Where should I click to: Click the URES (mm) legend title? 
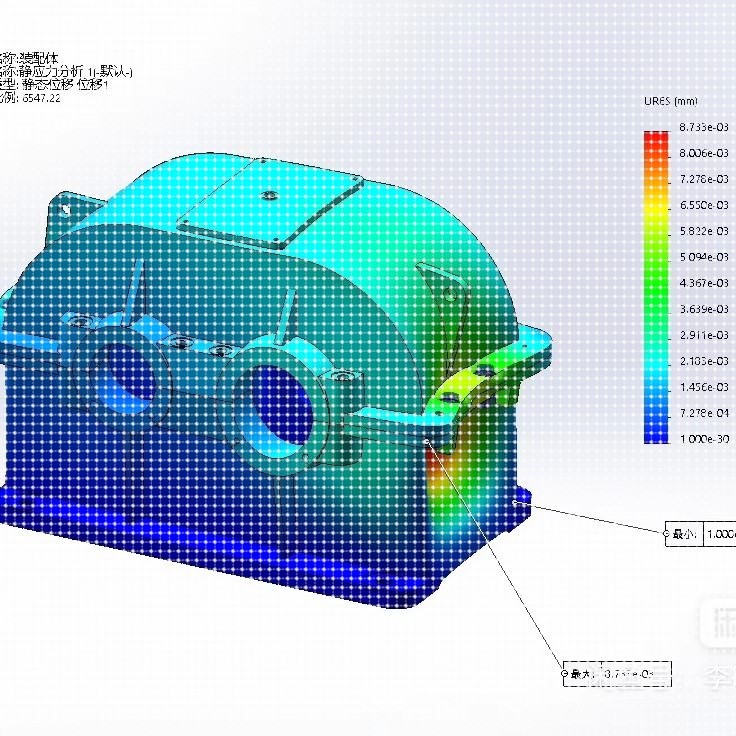coord(671,101)
